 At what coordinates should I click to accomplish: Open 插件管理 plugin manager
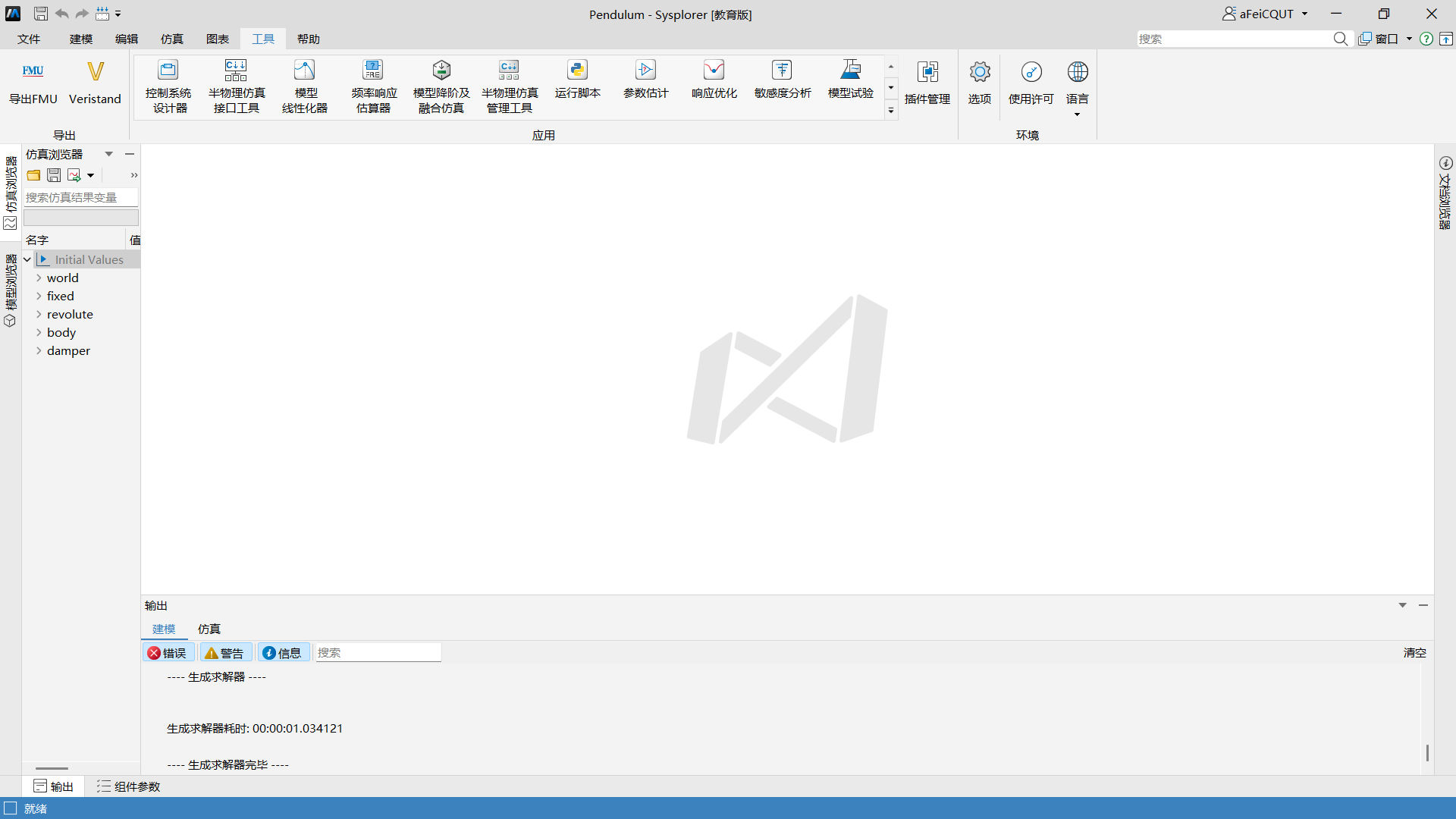(927, 83)
